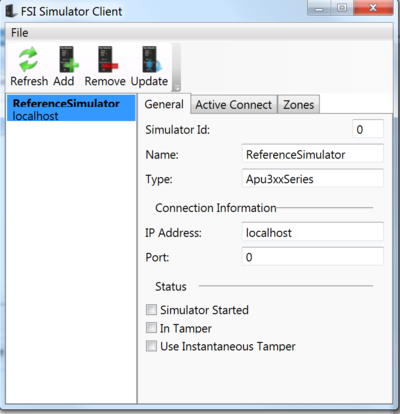Click the Remove simulator icon
The width and height of the screenshot is (400, 414).
click(x=108, y=59)
